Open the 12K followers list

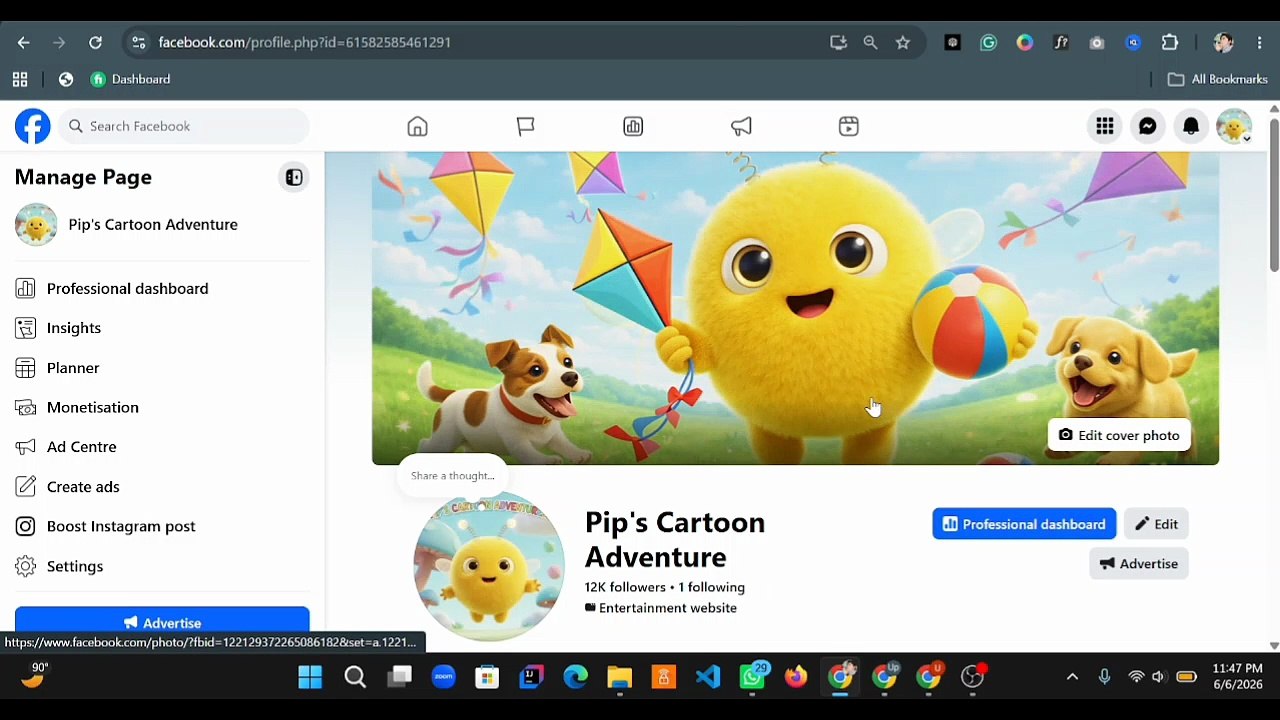point(625,587)
